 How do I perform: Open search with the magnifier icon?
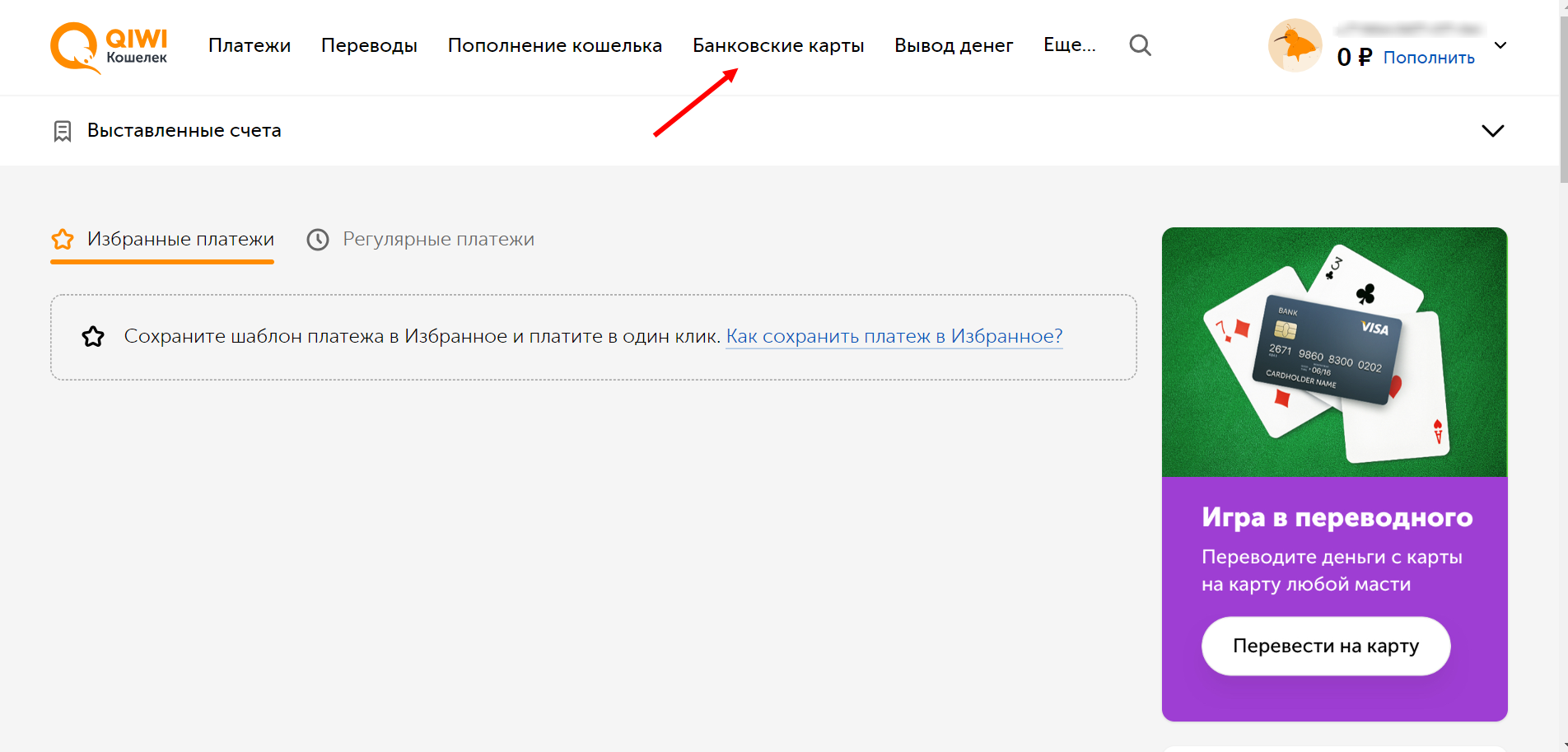[x=1140, y=45]
